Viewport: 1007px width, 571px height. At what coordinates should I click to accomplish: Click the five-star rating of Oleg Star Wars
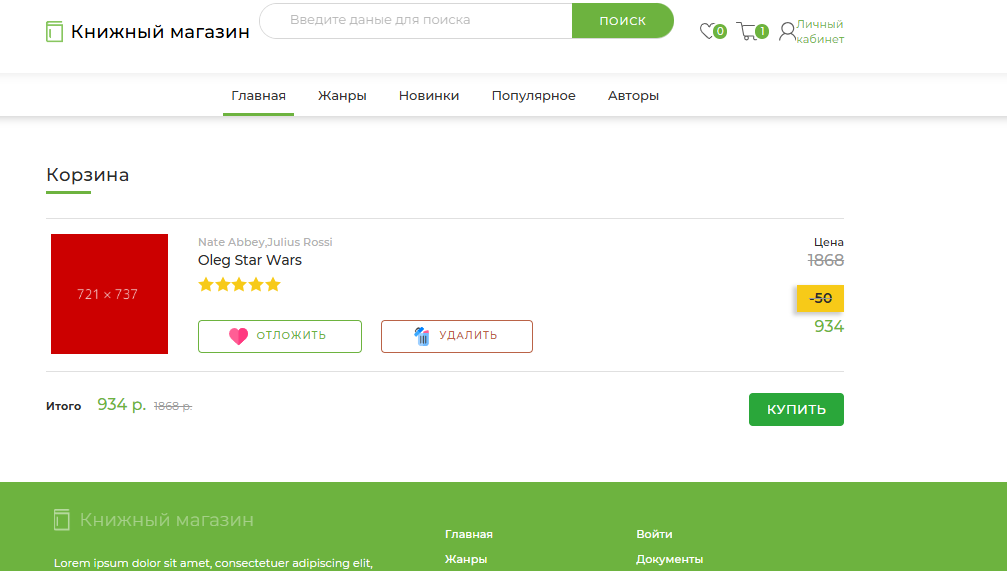tap(239, 285)
